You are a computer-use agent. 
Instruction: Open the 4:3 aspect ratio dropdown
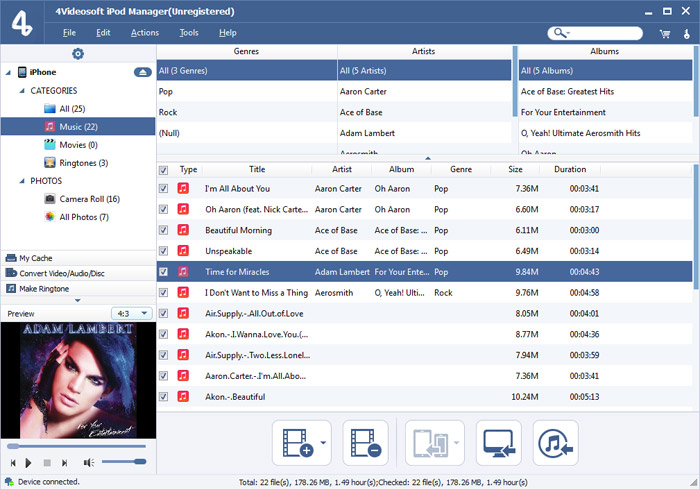pos(132,313)
